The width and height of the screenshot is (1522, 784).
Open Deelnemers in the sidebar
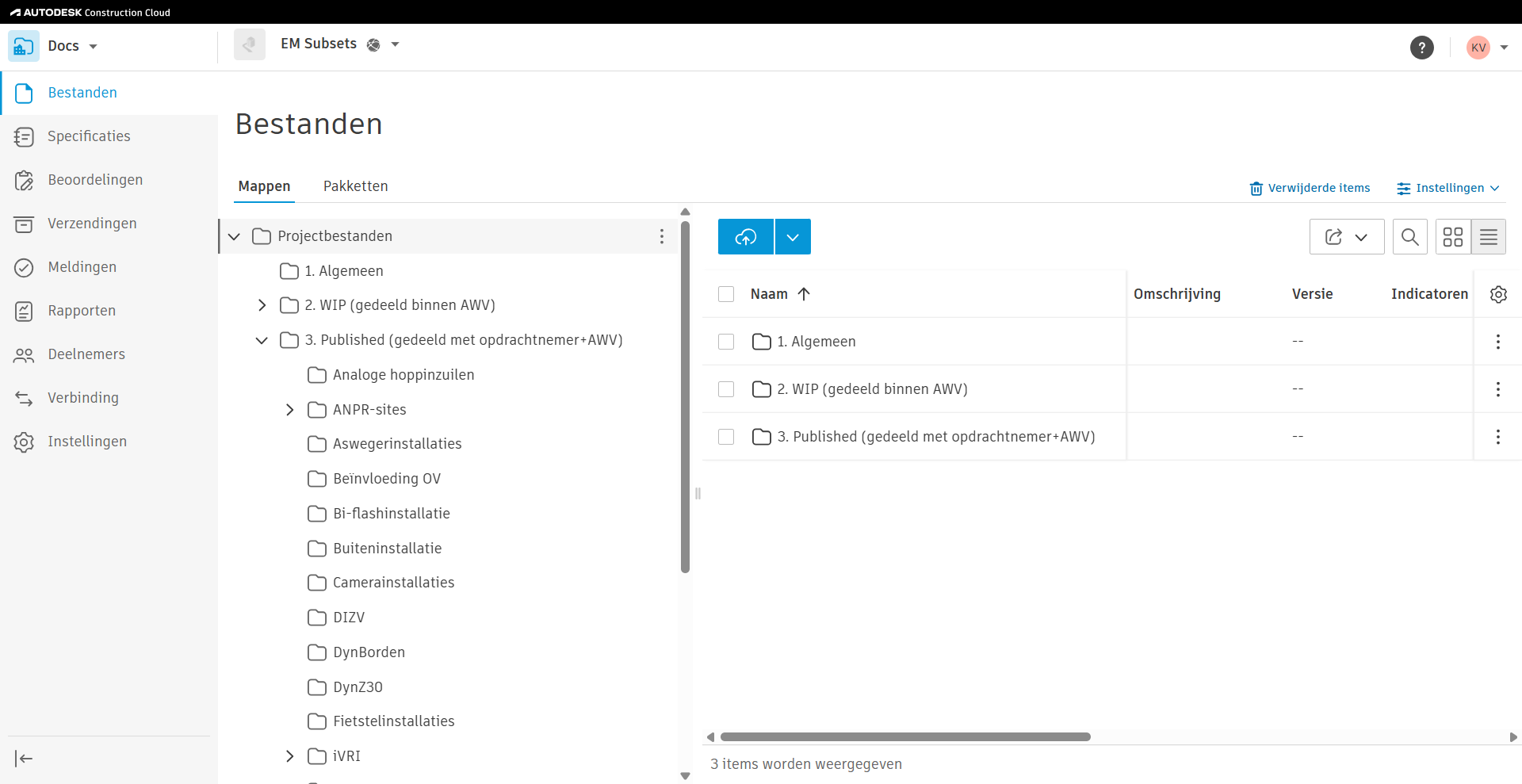(x=86, y=354)
